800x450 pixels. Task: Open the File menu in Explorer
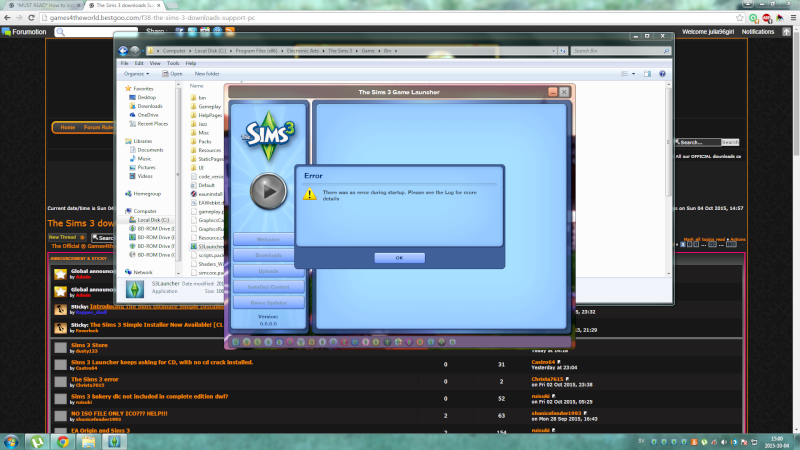pyautogui.click(x=124, y=63)
